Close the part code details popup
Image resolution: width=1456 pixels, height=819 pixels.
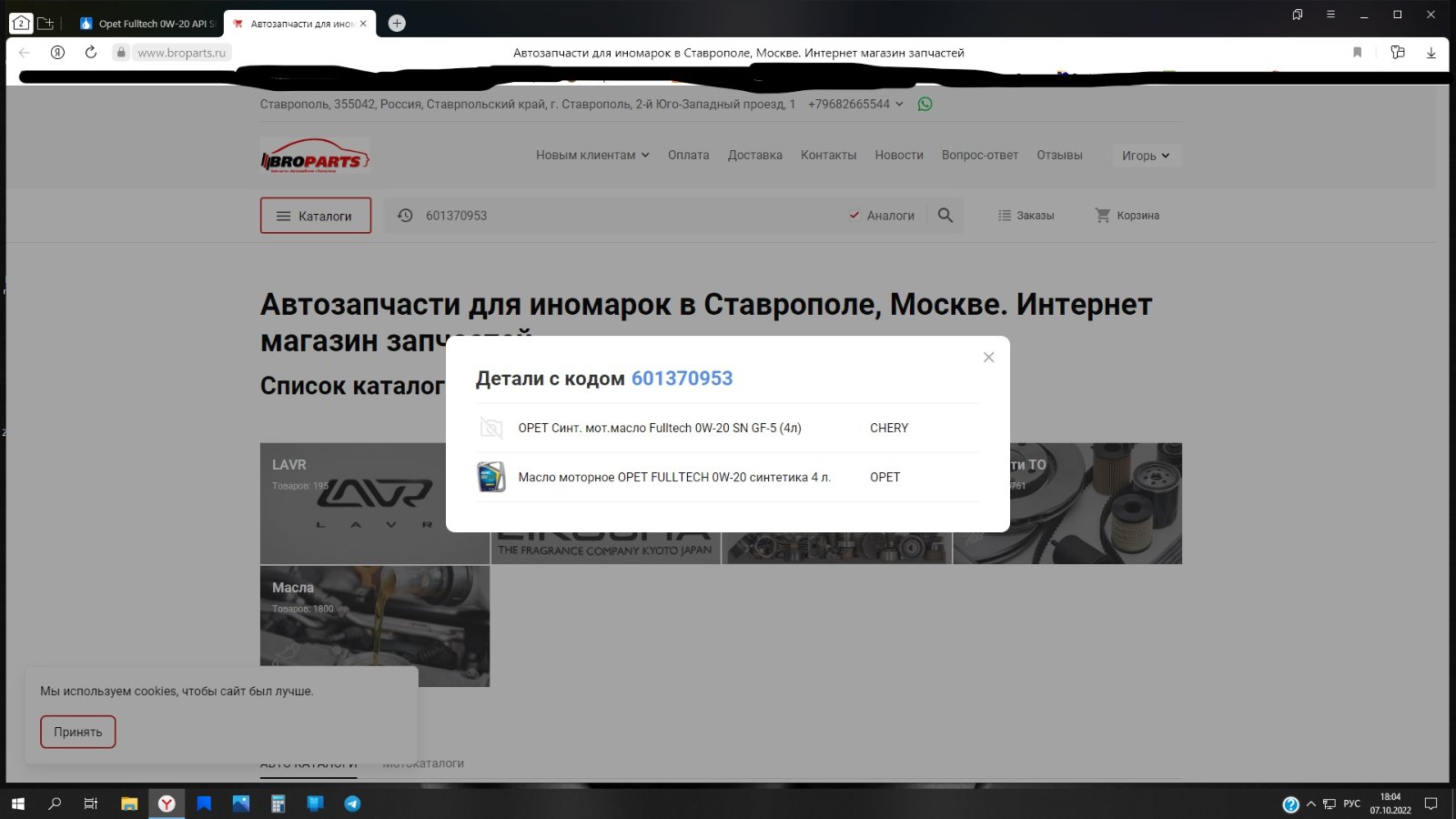click(988, 358)
